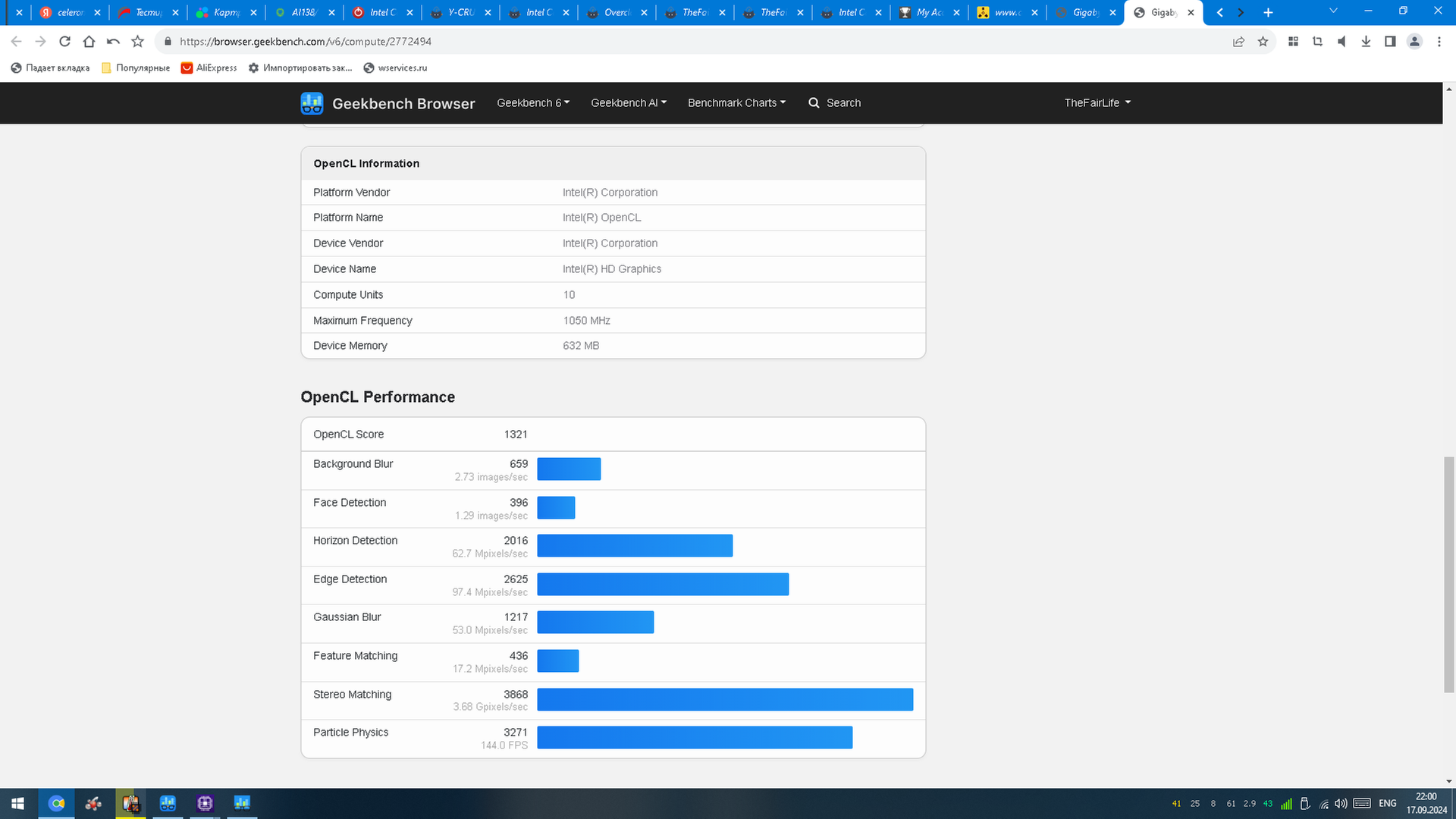Image resolution: width=1456 pixels, height=819 pixels.
Task: Open the AliExpress bookmark
Action: click(209, 68)
